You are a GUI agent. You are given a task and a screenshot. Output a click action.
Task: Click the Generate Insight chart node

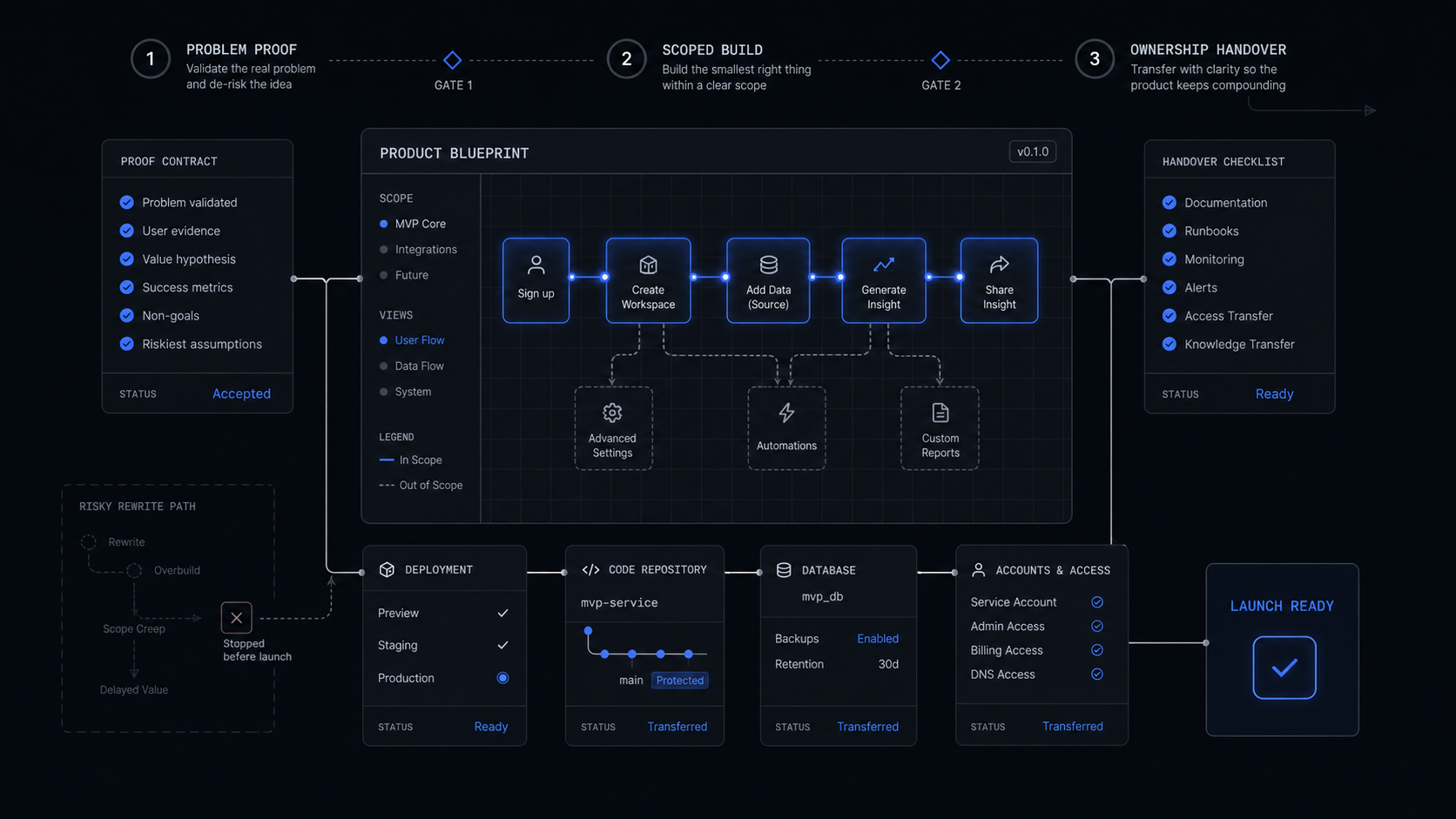pyautogui.click(x=883, y=280)
